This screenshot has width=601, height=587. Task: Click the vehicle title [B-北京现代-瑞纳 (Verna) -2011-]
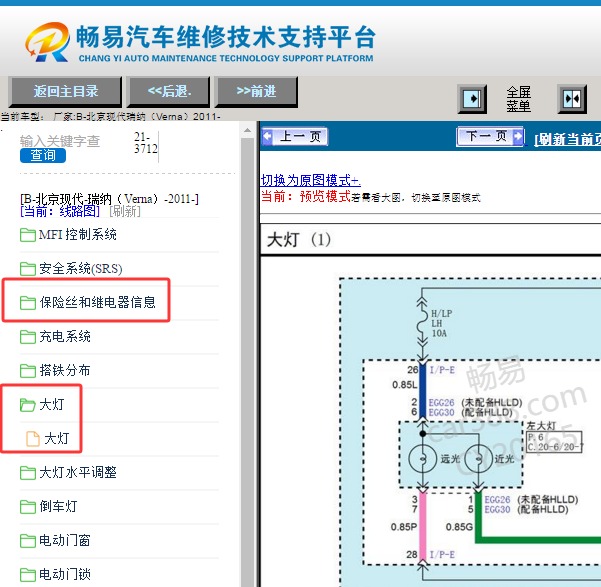click(x=109, y=199)
